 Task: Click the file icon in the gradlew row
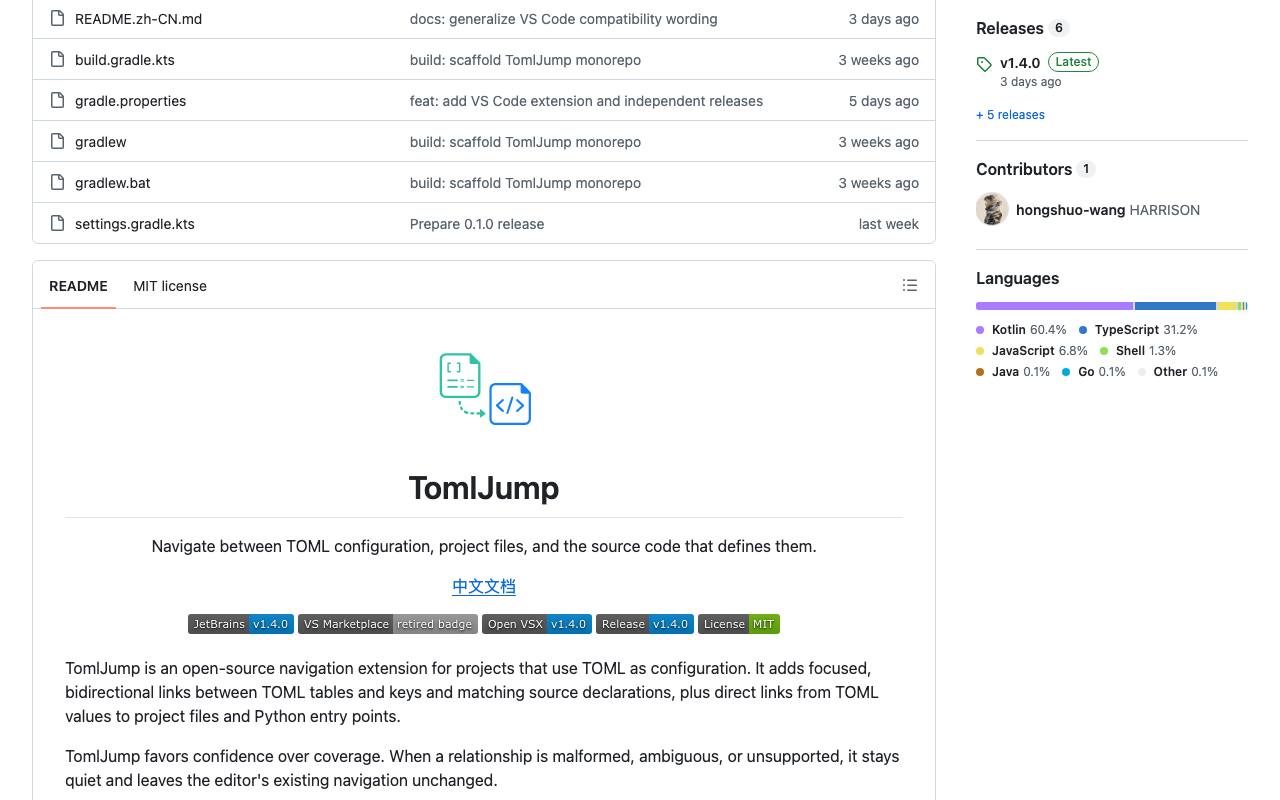(58, 141)
